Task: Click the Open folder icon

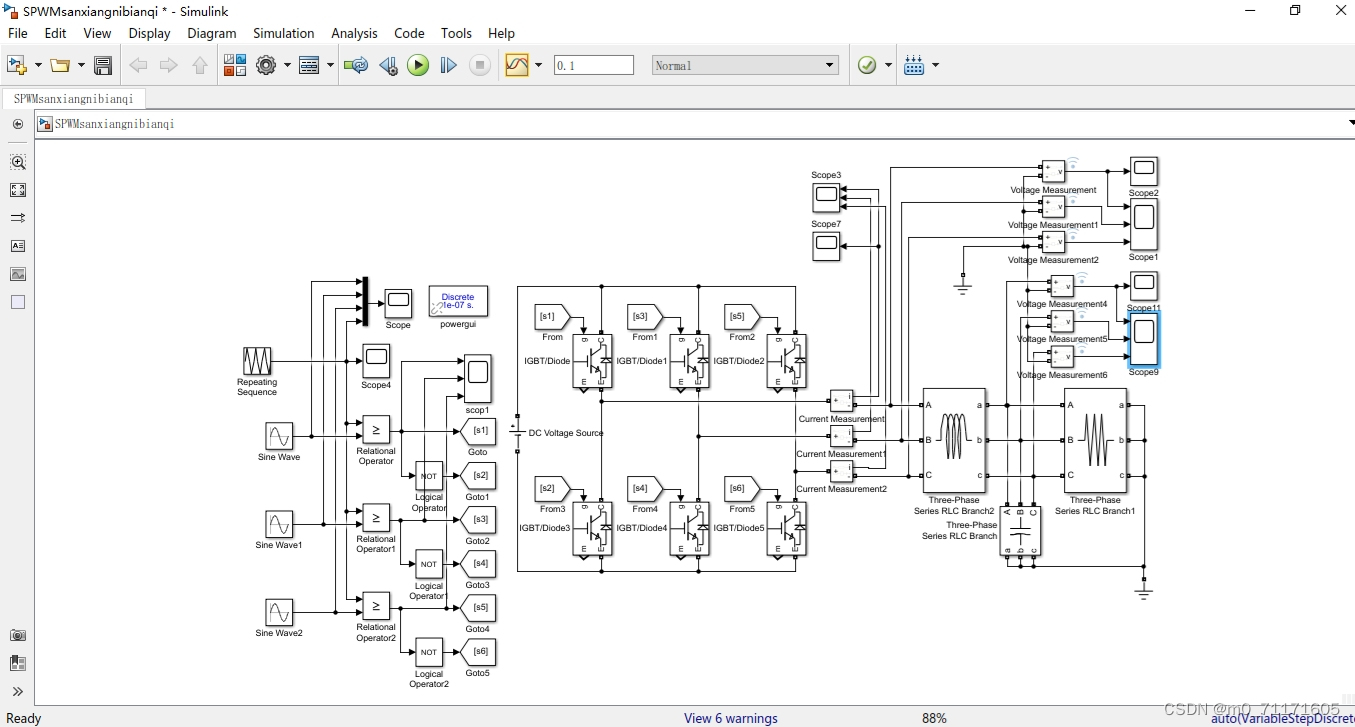Action: tap(61, 65)
